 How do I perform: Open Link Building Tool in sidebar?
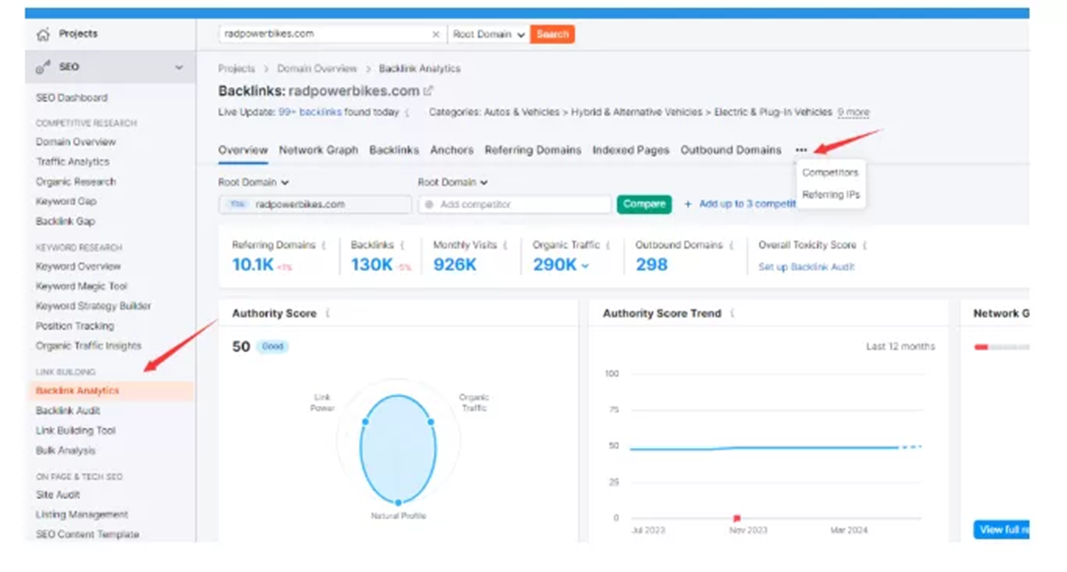point(76,431)
